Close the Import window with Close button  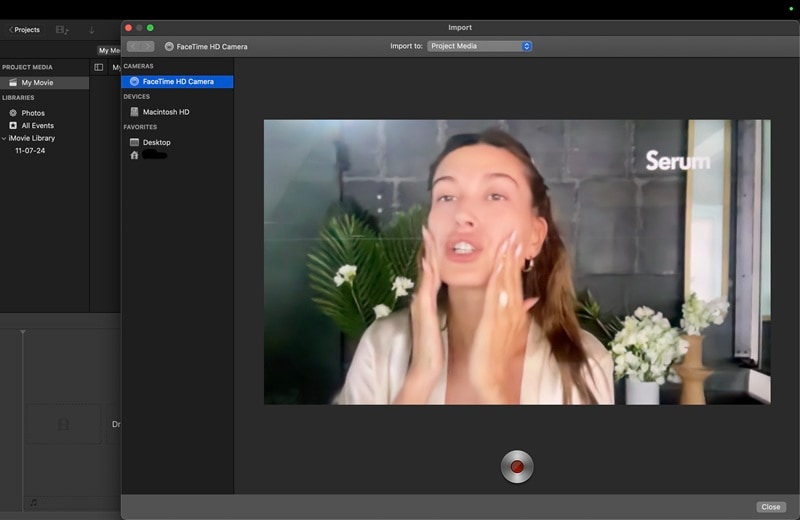[770, 507]
